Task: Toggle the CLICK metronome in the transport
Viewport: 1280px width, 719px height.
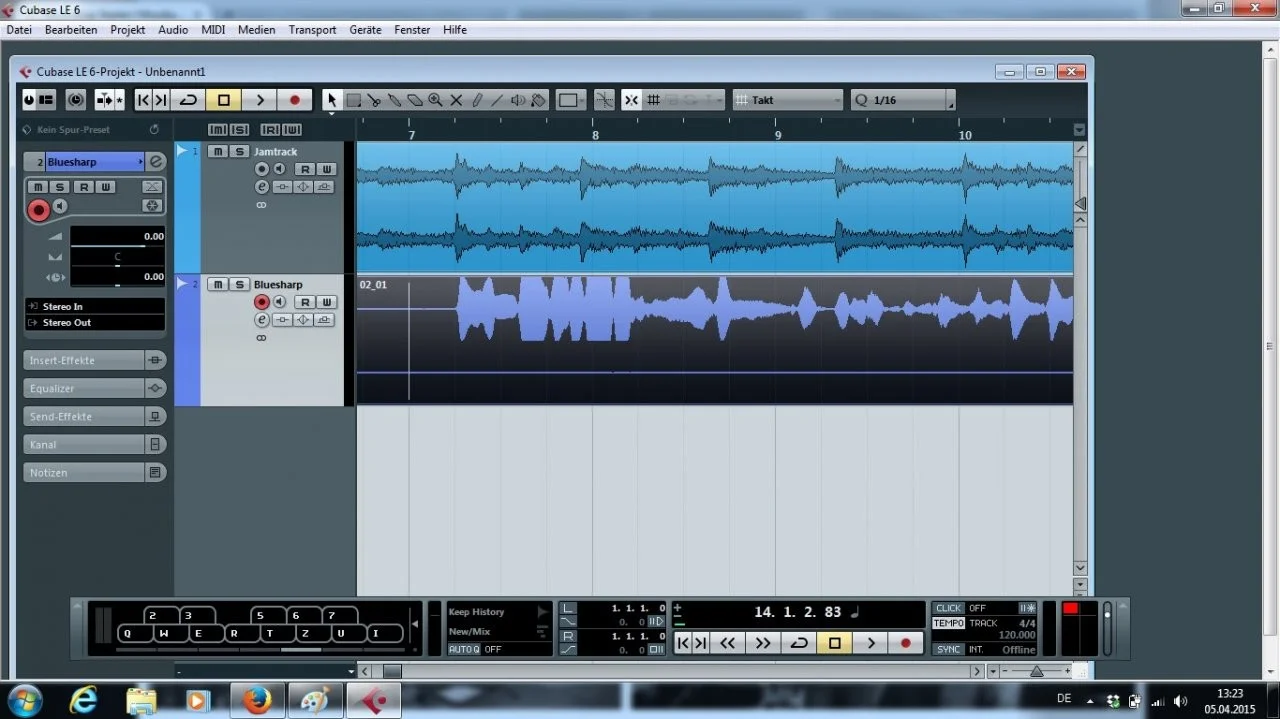Action: pyautogui.click(x=948, y=607)
